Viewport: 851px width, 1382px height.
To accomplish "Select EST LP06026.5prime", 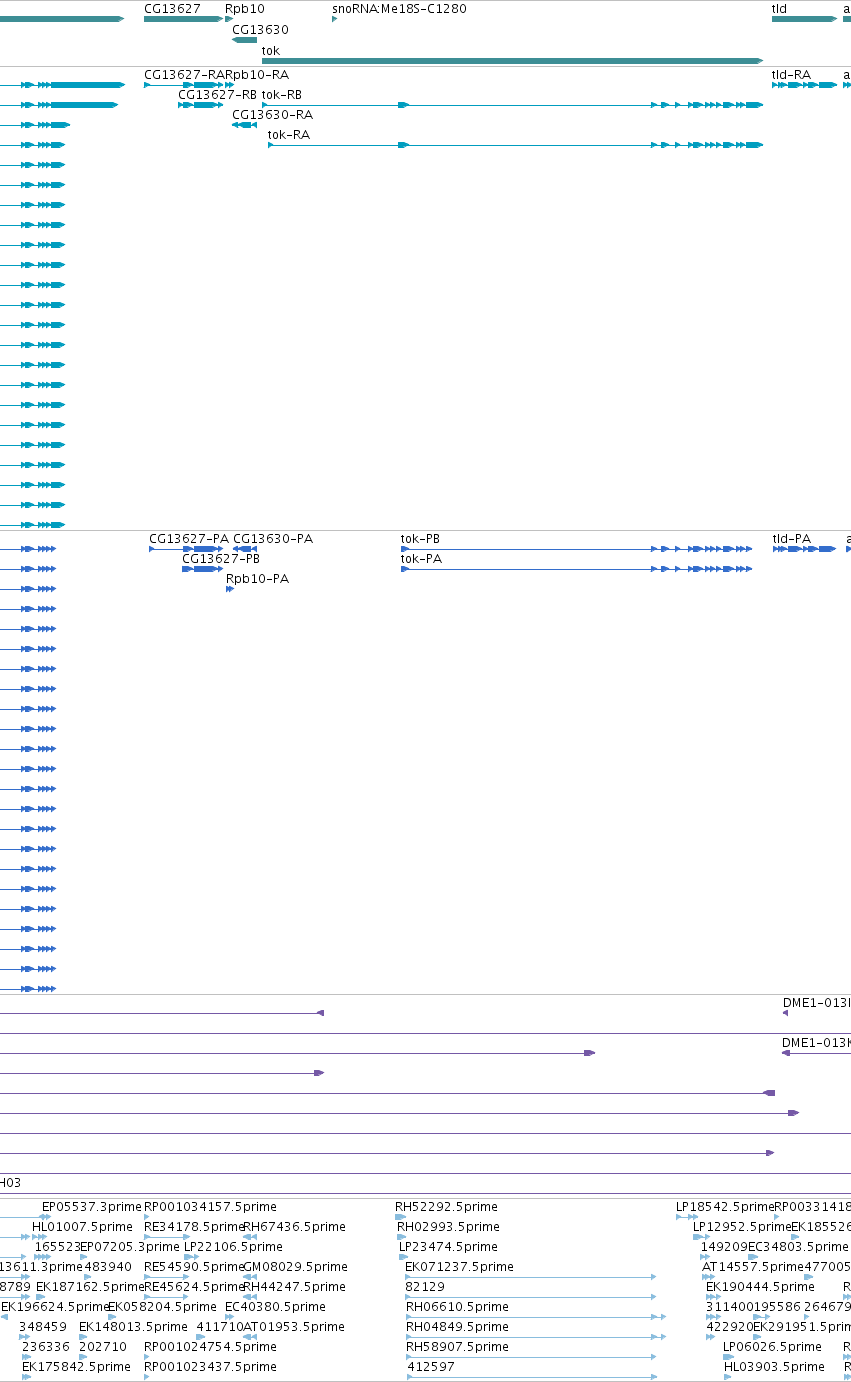I will pyautogui.click(x=772, y=1347).
